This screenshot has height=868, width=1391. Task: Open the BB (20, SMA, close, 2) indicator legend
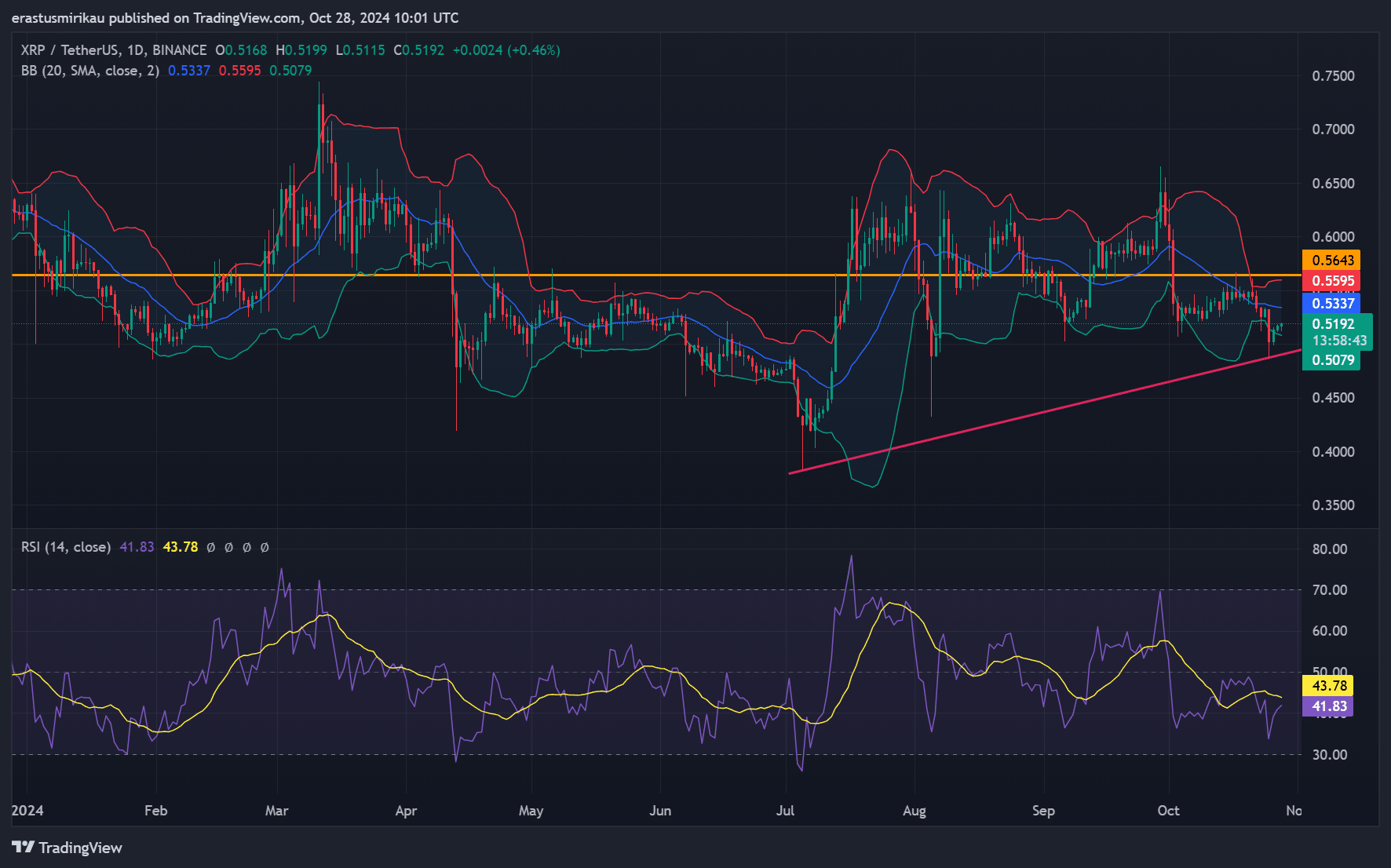pos(89,71)
